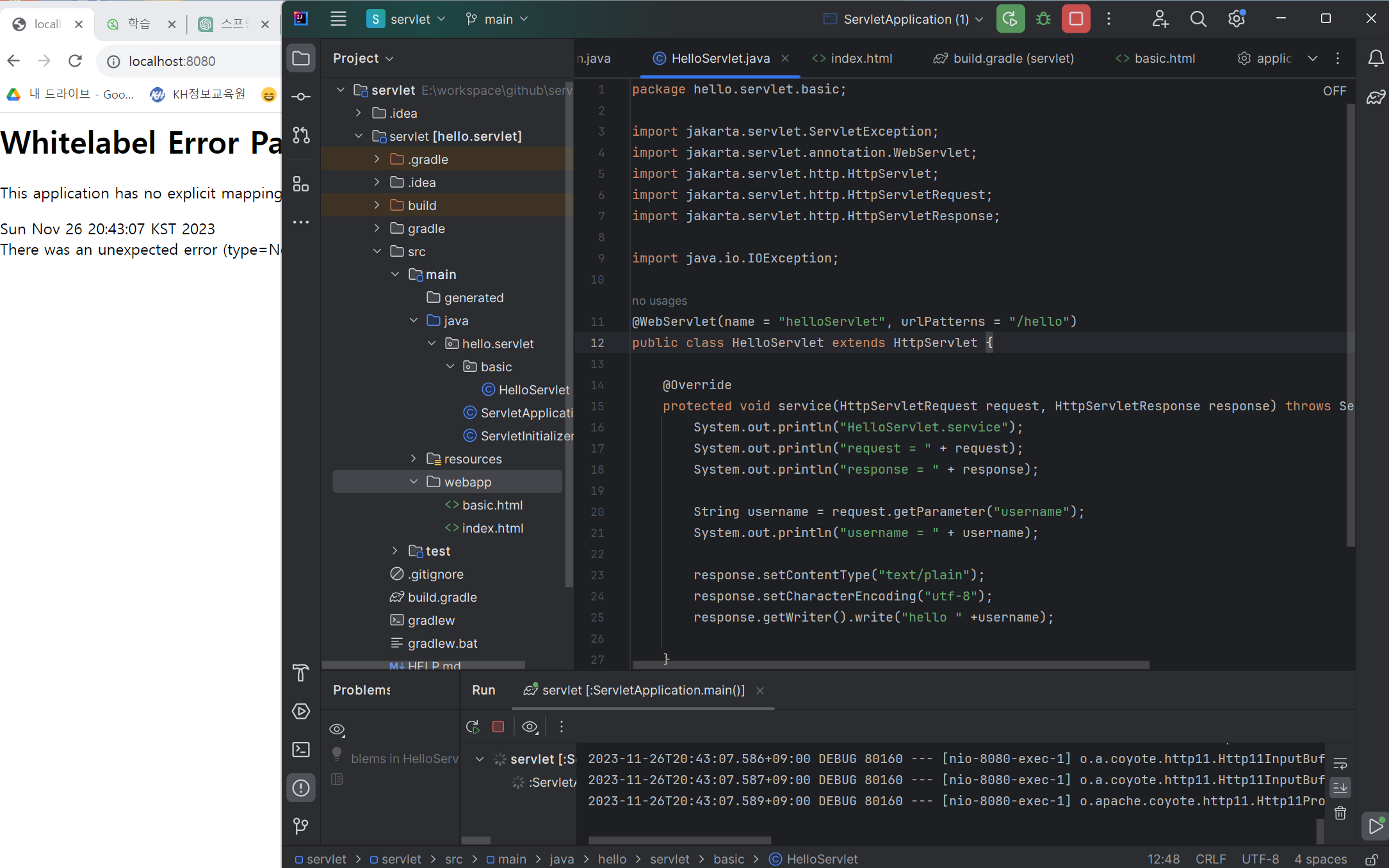
Task: Expand the build folder
Action: click(x=377, y=205)
